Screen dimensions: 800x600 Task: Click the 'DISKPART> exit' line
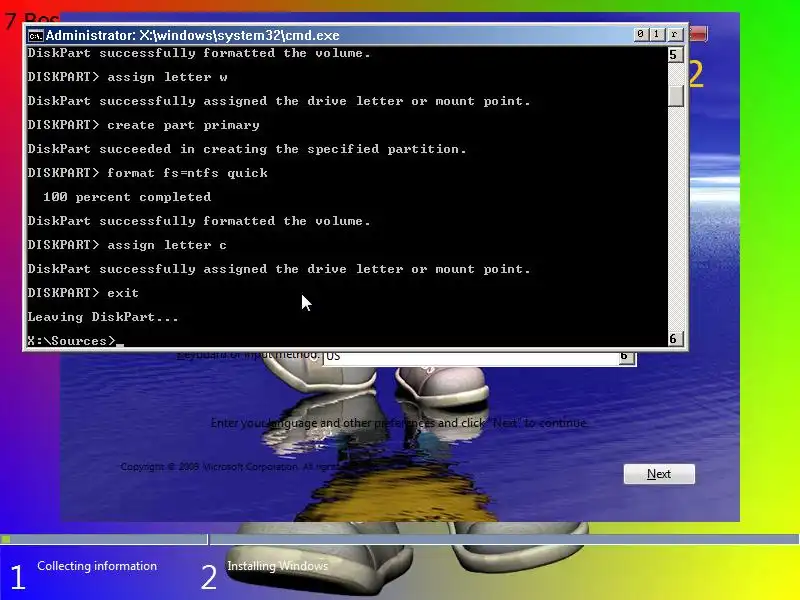pos(83,293)
